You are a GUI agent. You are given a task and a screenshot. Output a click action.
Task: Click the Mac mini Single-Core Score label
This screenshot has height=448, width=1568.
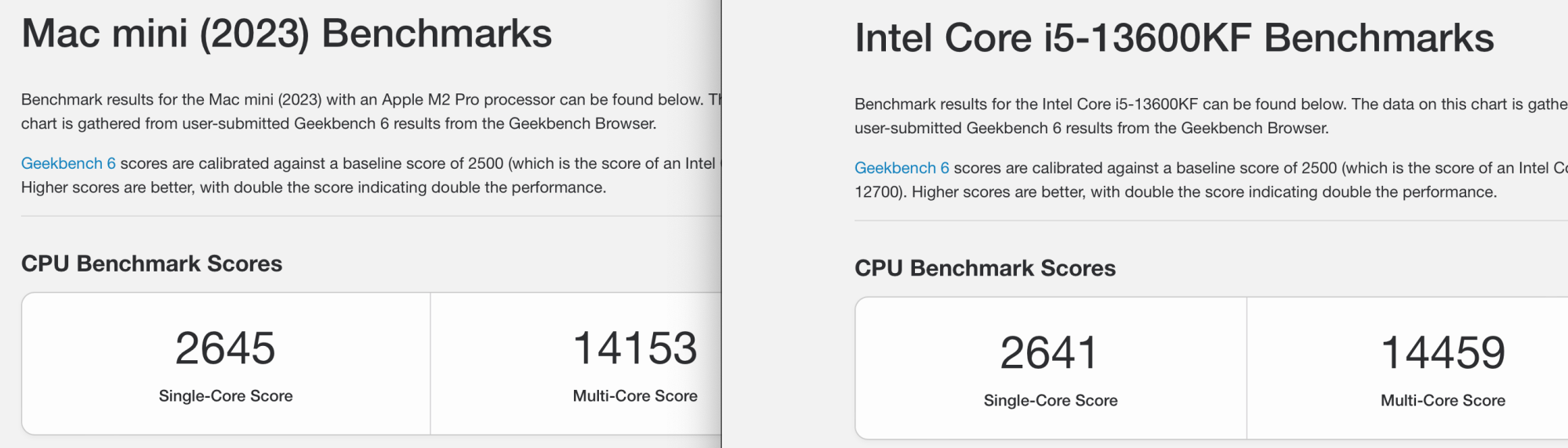point(226,396)
